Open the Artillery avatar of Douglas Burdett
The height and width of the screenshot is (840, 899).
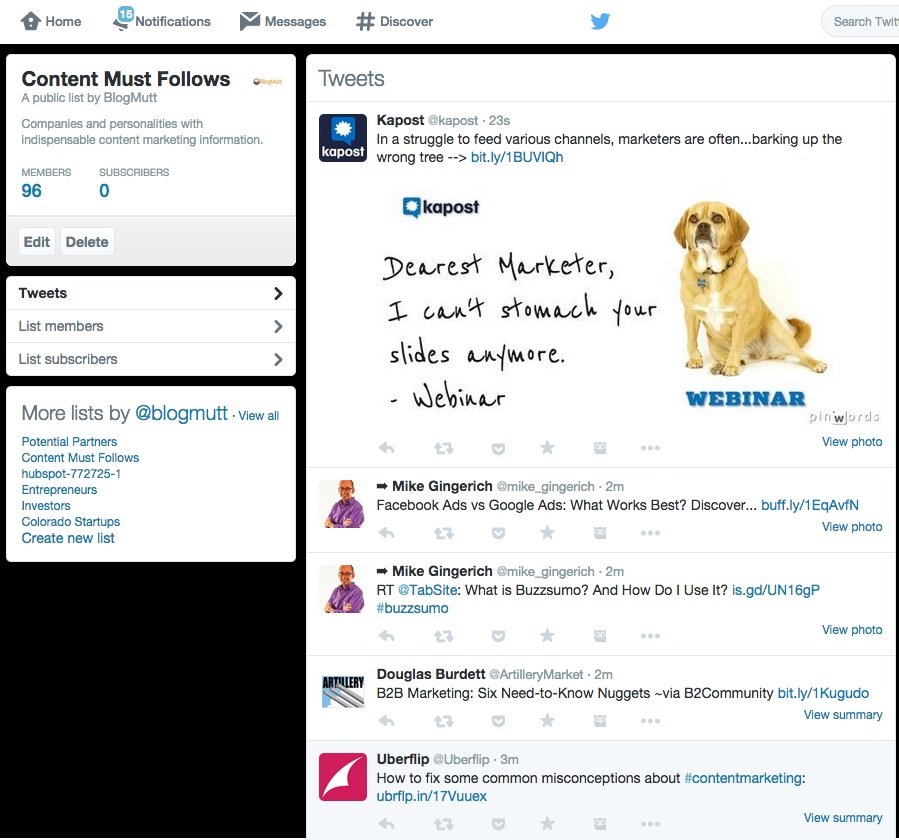click(343, 691)
